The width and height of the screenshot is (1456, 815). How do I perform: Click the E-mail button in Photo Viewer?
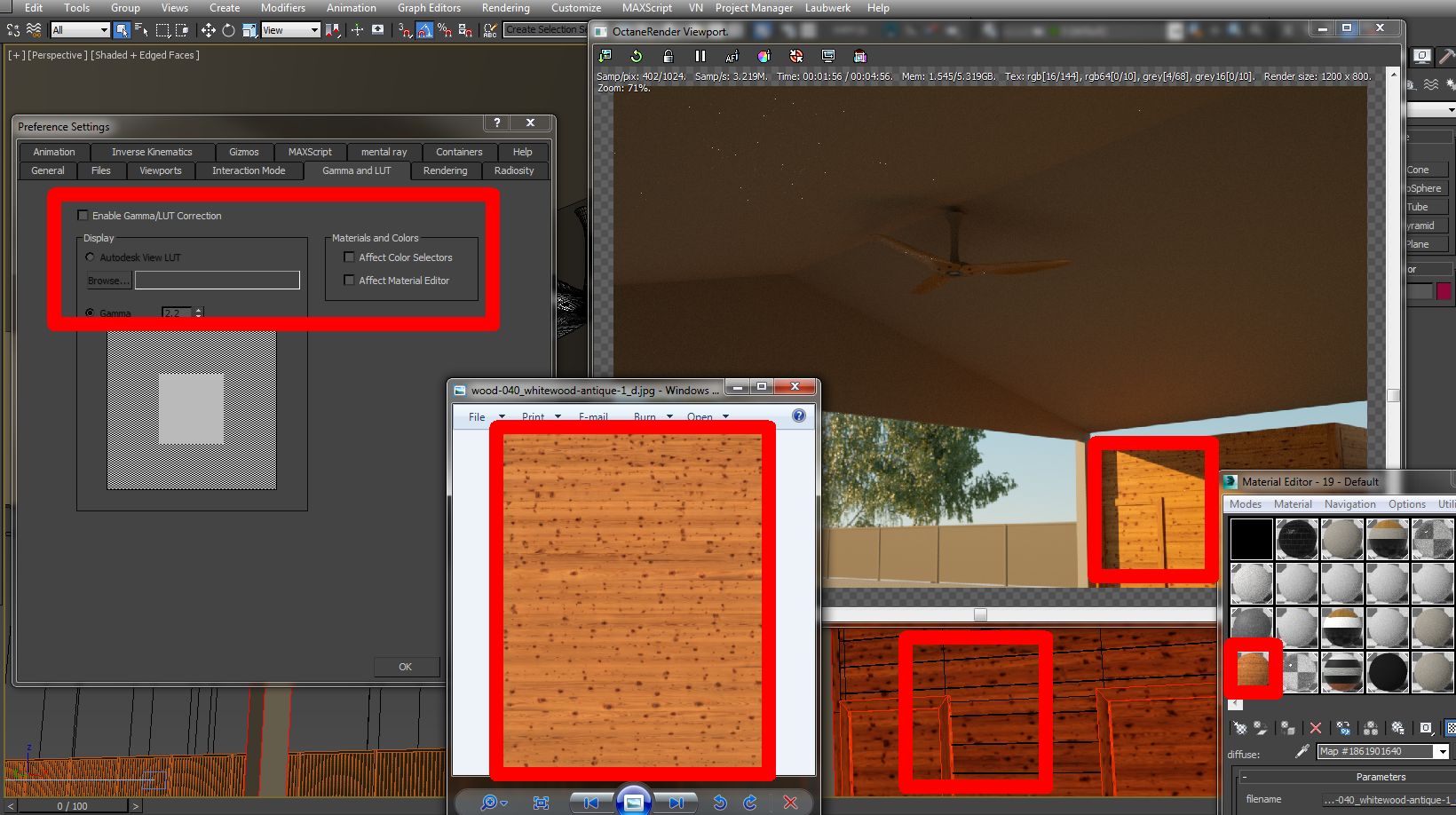point(593,416)
